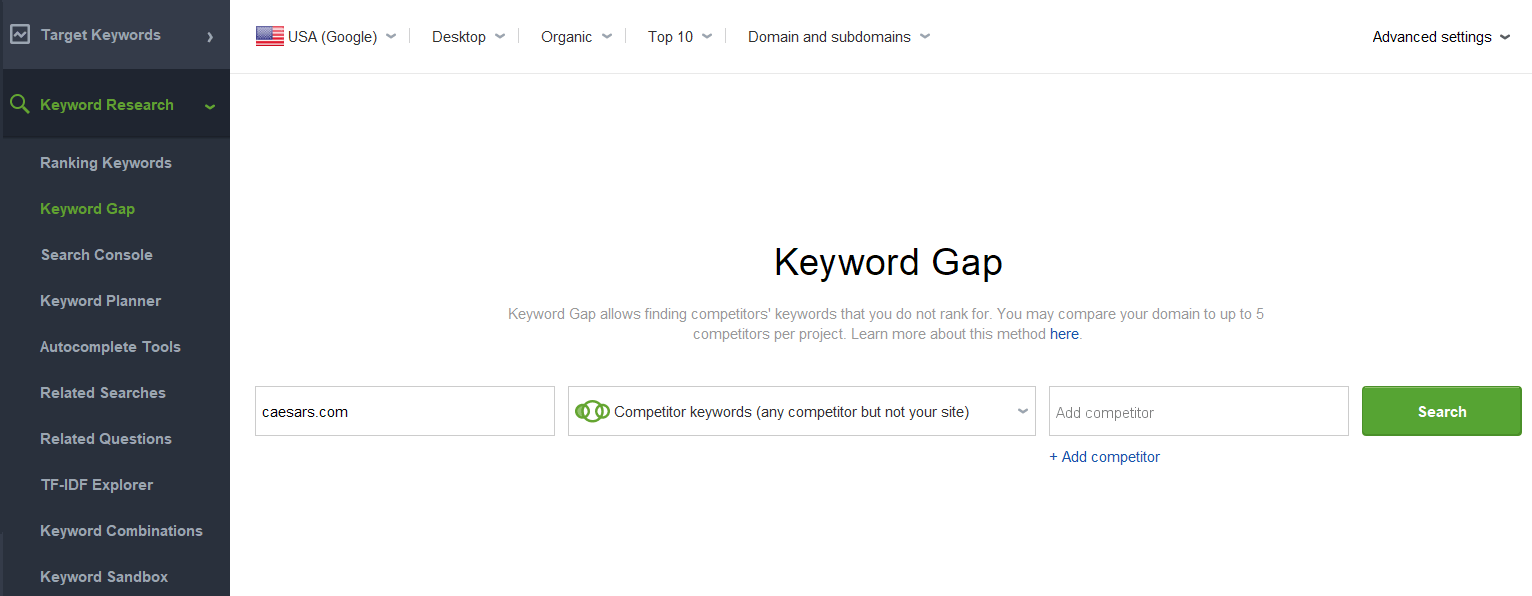Select TF-IDF Explorer
This screenshot has height=596, width=1532.
pos(97,485)
